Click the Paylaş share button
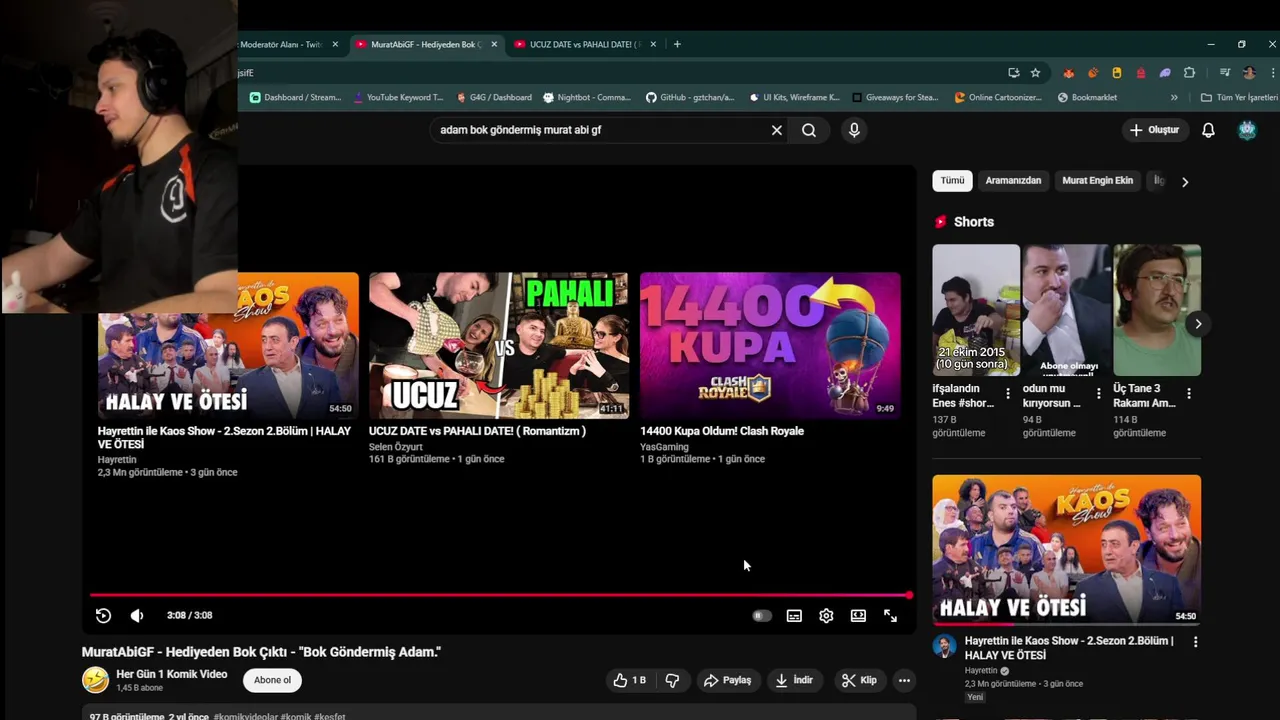The width and height of the screenshot is (1280, 720). (x=727, y=680)
